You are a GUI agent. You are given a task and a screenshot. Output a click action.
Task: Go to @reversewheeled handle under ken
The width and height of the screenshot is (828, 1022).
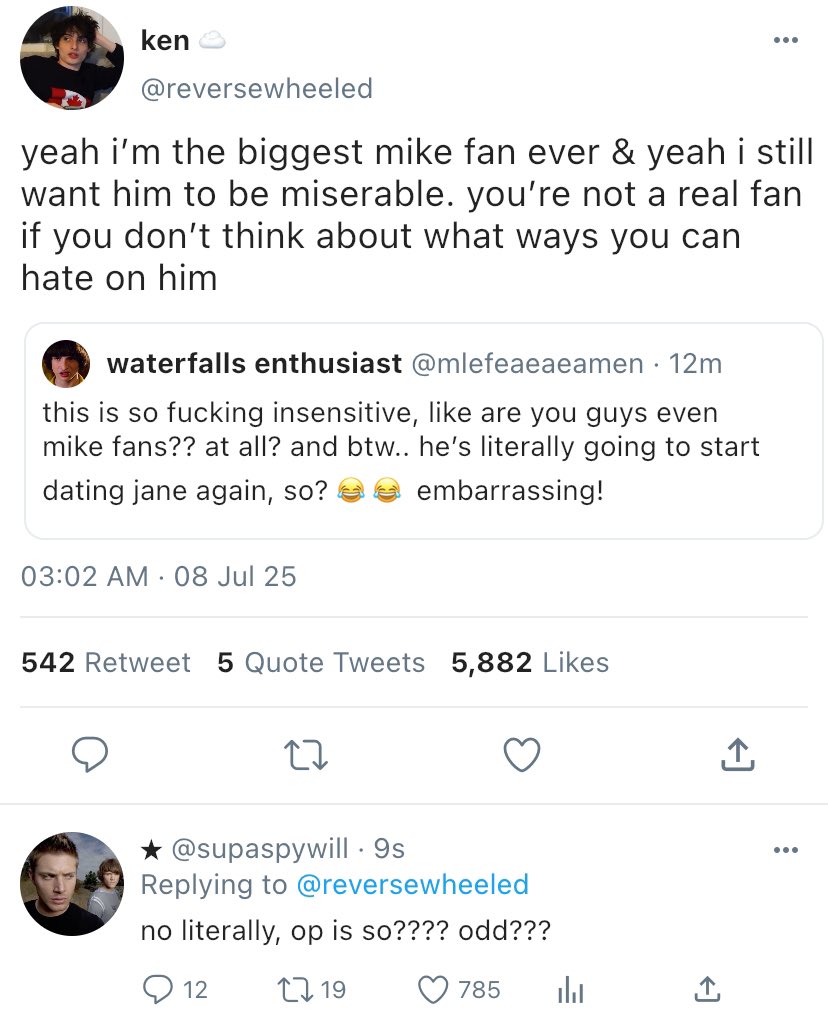click(257, 88)
